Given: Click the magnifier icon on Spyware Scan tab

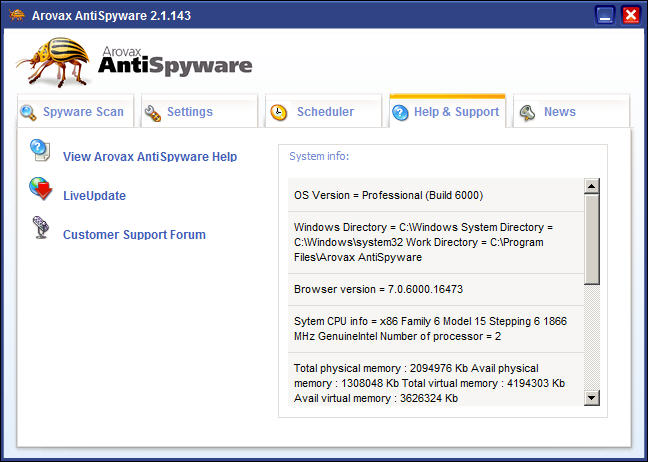Looking at the screenshot, I should pyautogui.click(x=28, y=112).
